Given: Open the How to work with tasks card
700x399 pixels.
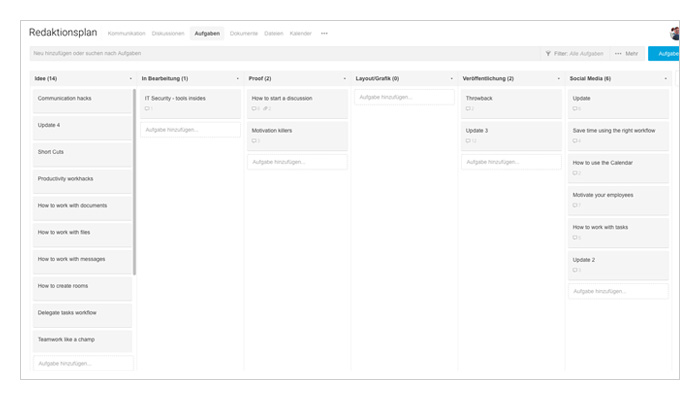Looking at the screenshot, I should [x=618, y=233].
